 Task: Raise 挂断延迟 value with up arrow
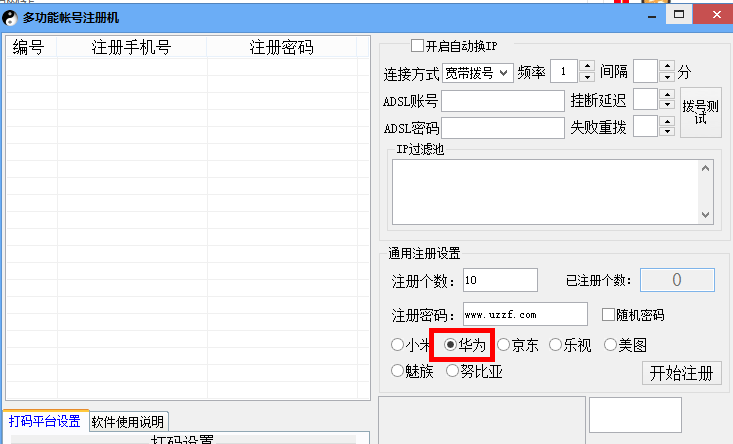tap(667, 94)
